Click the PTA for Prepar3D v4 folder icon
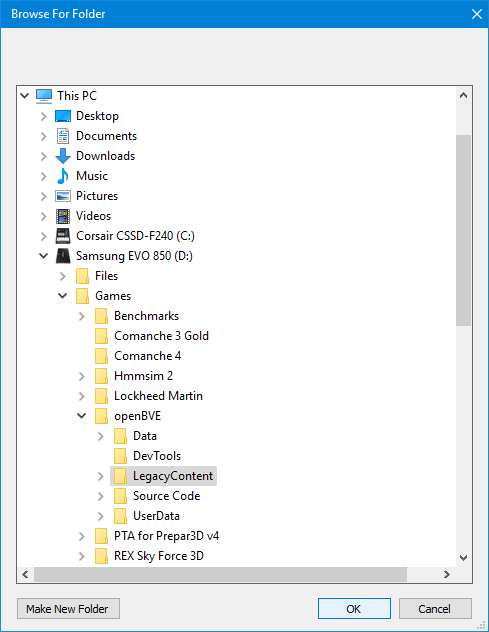This screenshot has height=632, width=489. point(101,536)
